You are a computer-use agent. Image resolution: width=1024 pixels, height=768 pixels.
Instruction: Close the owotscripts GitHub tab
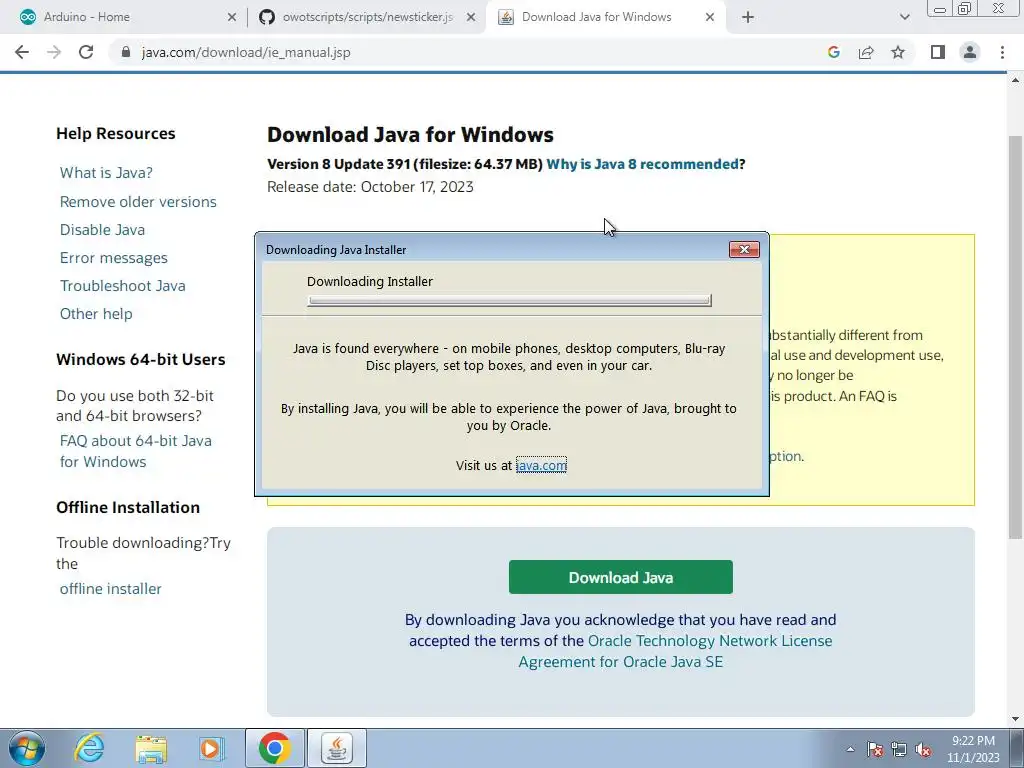coord(471,18)
